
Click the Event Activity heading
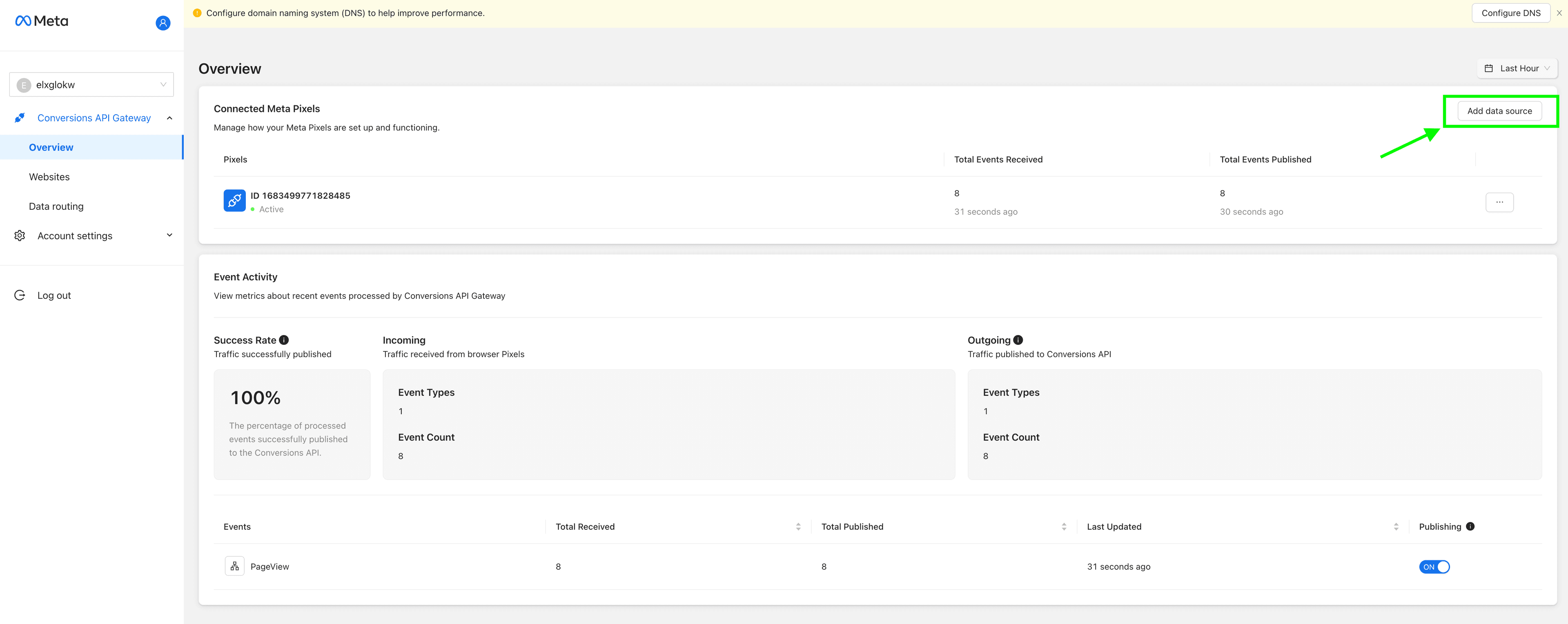[x=245, y=278]
